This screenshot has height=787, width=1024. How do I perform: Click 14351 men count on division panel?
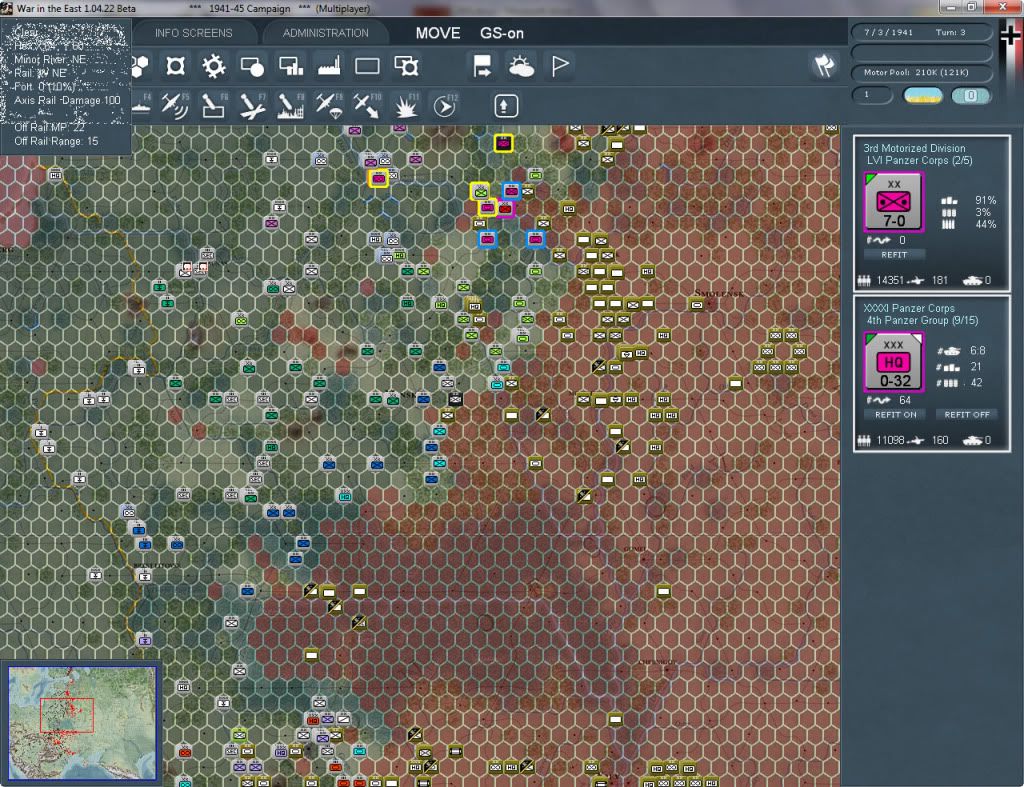pyautogui.click(x=890, y=280)
